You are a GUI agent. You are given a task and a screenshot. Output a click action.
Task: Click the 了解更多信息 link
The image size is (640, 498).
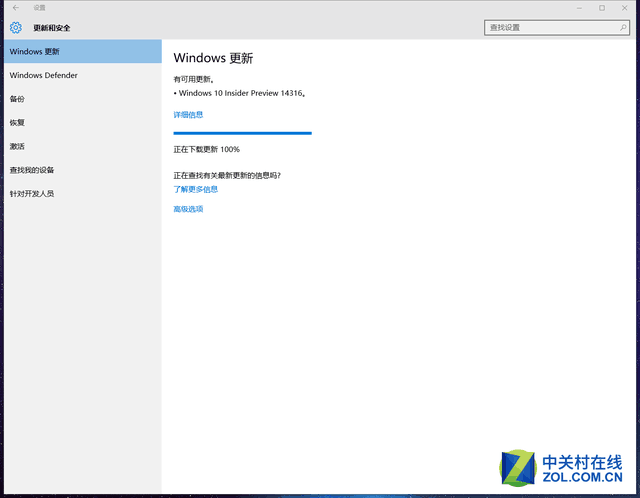(196, 189)
